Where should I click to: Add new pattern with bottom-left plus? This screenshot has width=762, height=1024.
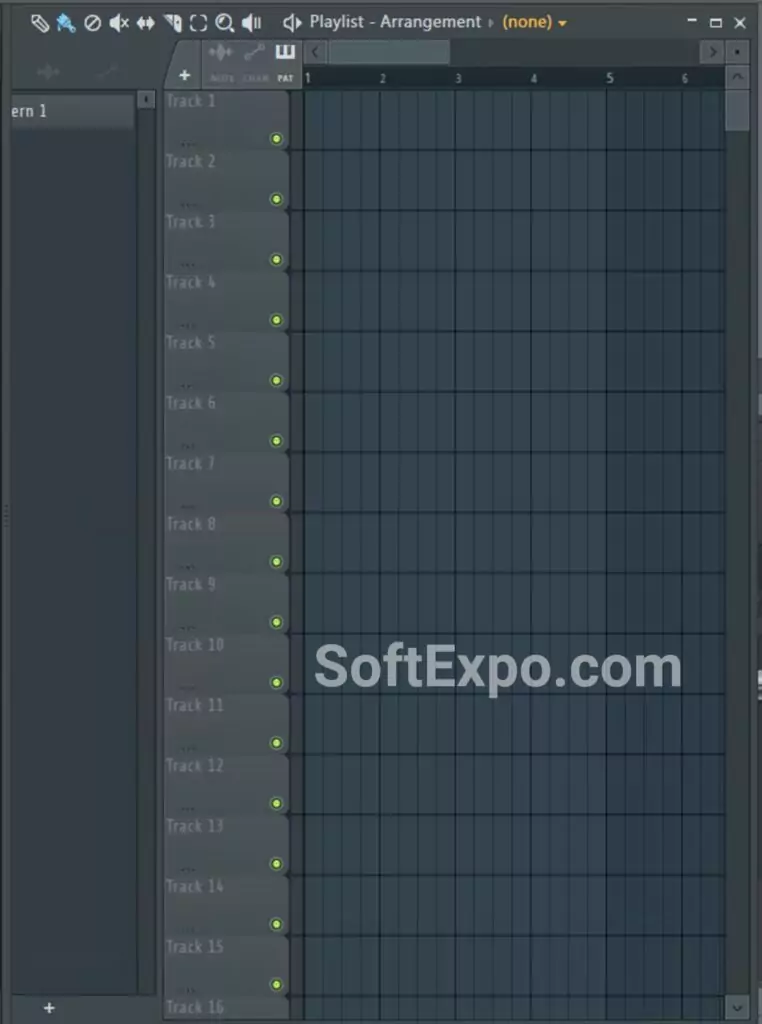point(49,1008)
